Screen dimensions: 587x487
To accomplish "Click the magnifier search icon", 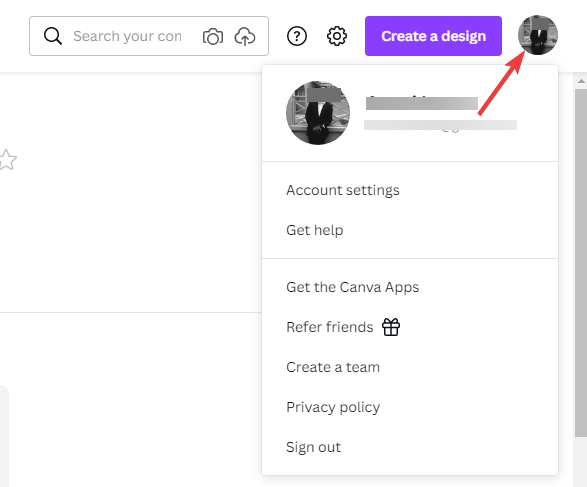I will tap(52, 36).
